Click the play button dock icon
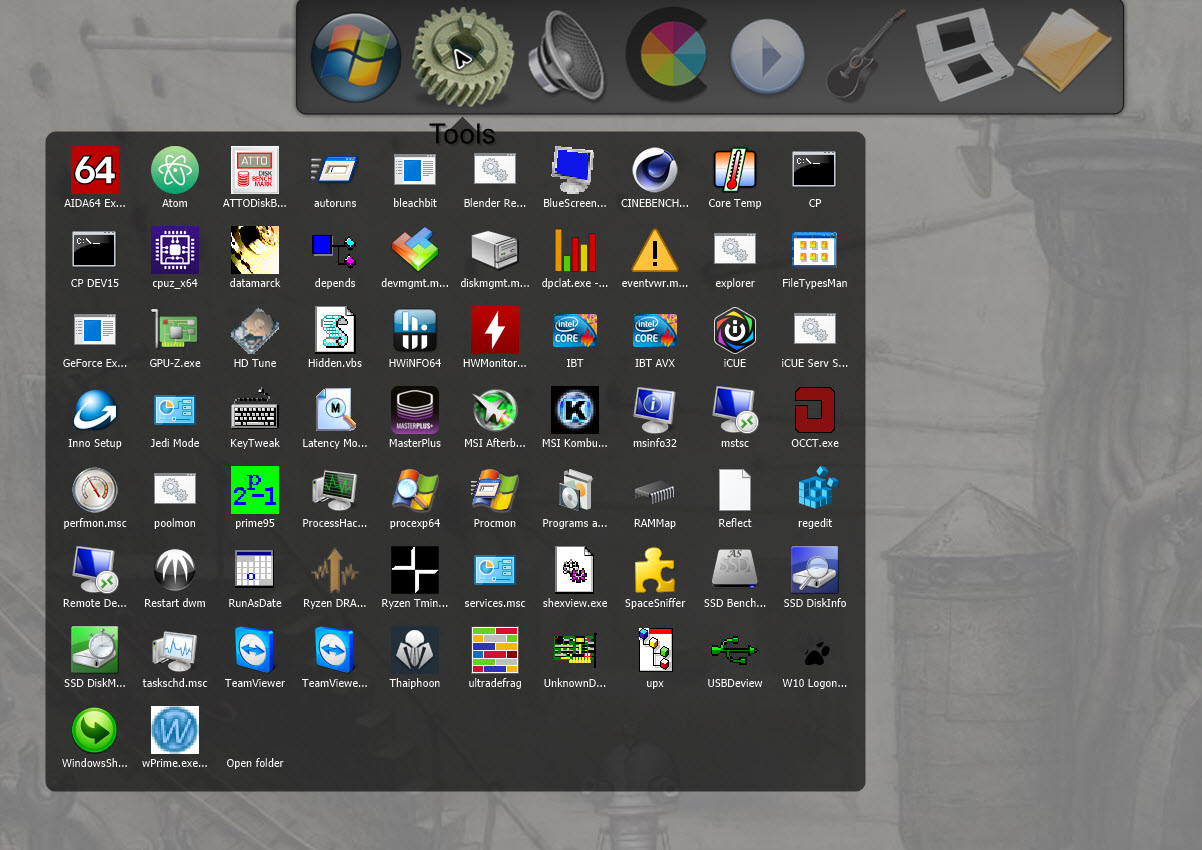This screenshot has width=1202, height=850. click(767, 57)
